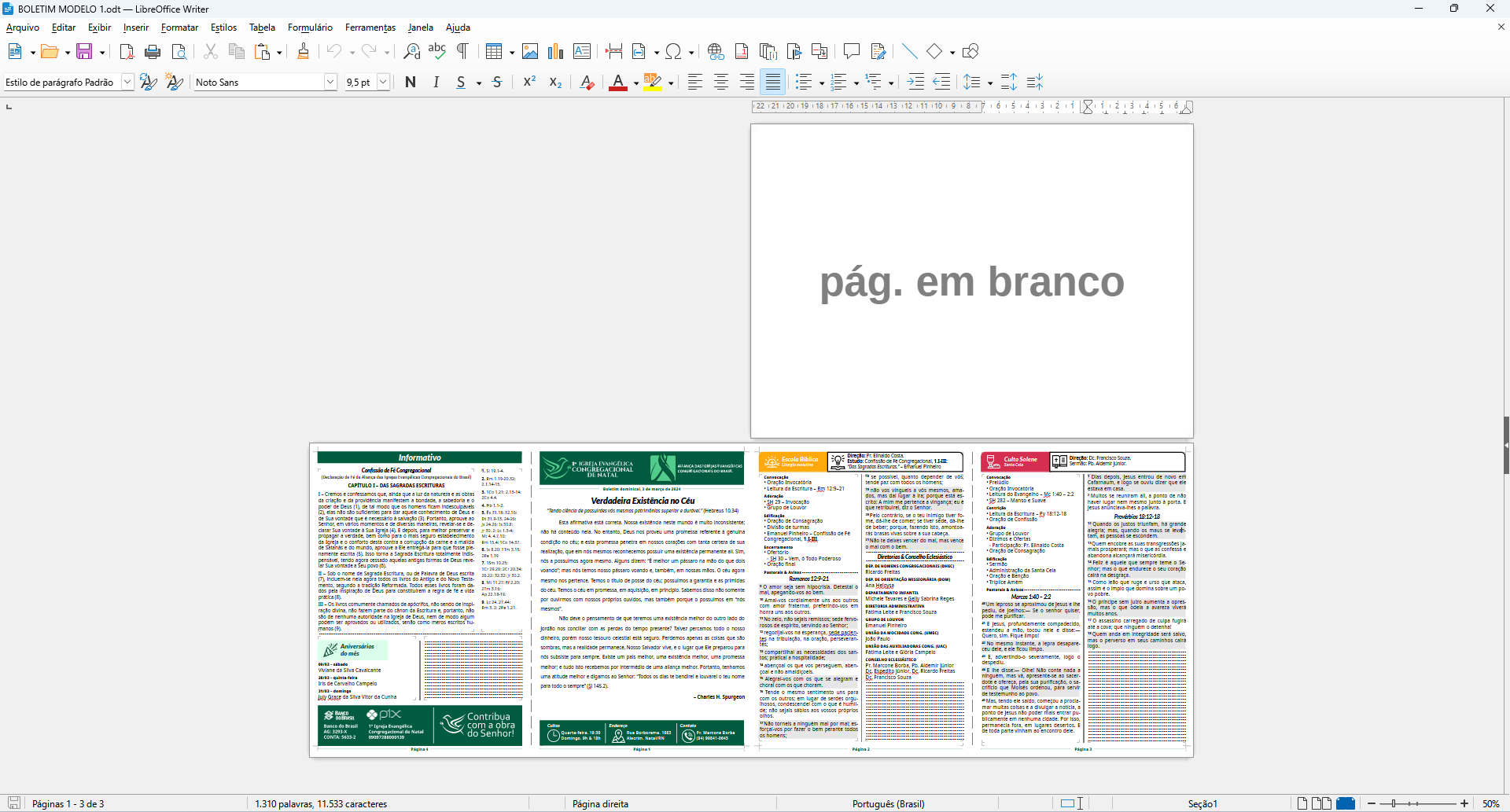The width and height of the screenshot is (1510, 812).
Task: Export directly as PDF
Action: tap(127, 52)
